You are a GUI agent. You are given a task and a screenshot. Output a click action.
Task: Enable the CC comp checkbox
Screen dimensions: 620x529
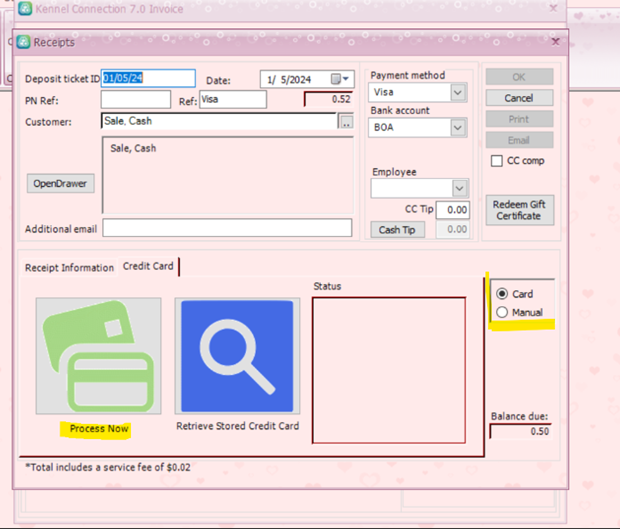pyautogui.click(x=496, y=161)
